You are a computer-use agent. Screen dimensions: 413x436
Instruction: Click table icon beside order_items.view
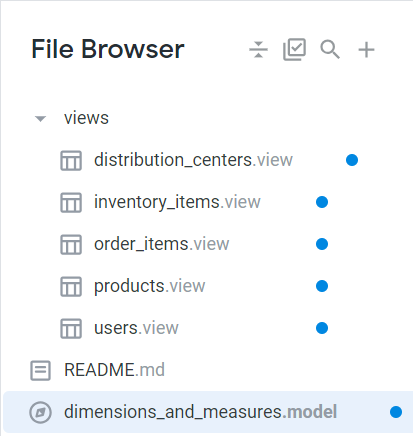[71, 244]
